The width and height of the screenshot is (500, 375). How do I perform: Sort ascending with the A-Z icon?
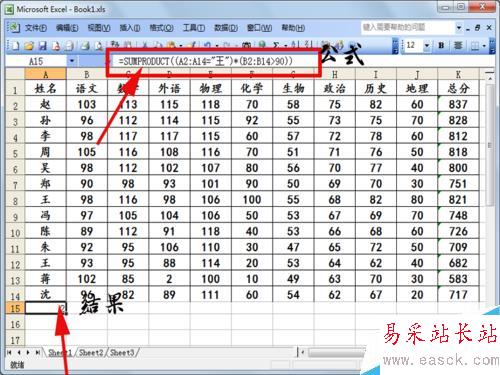(x=295, y=45)
